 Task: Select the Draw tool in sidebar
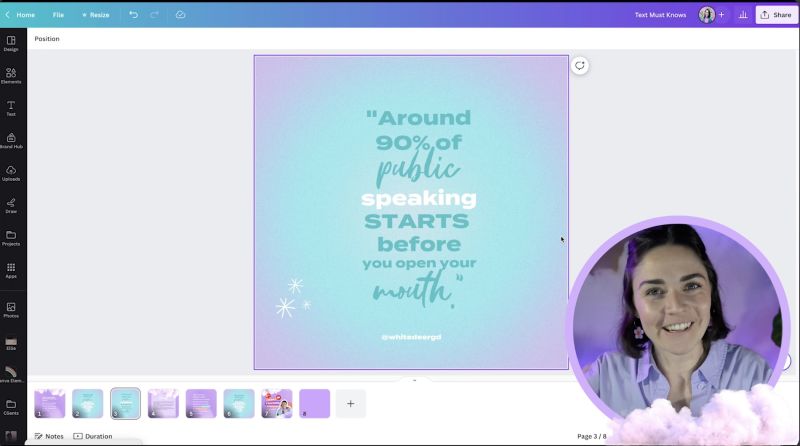tap(11, 206)
